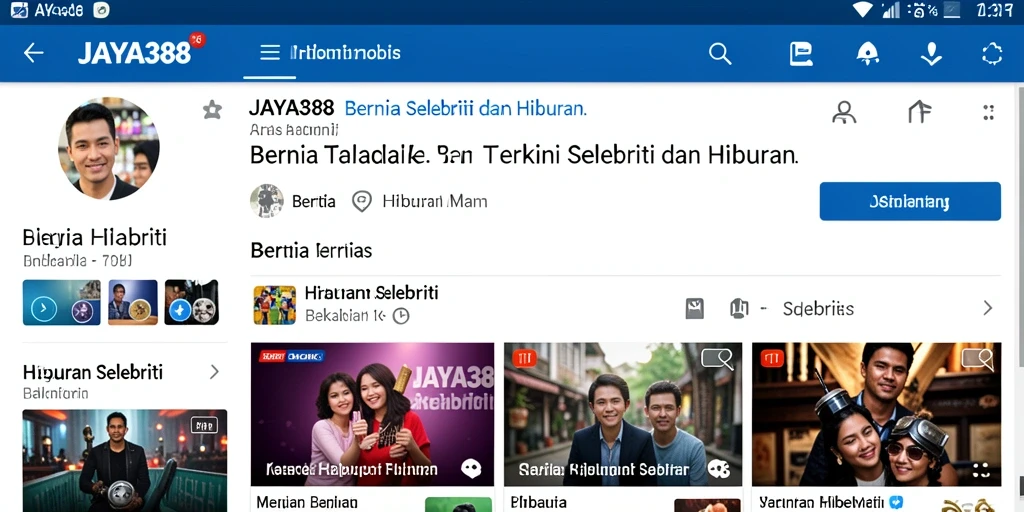Click the share arrow icon beside title
The image size is (1024, 512).
(920, 112)
